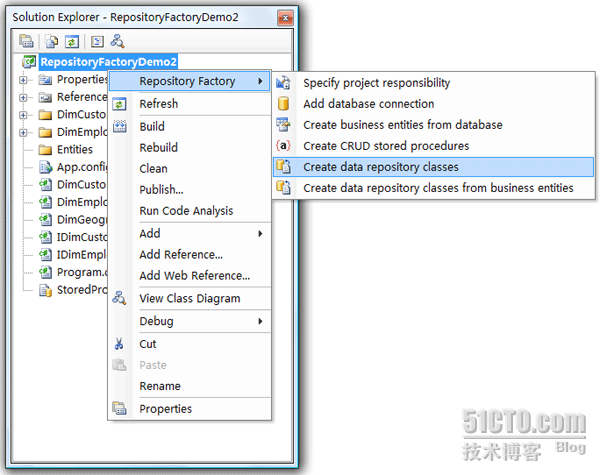Click the Properties node icon in tree
Screen dimensions: 600x475
[46, 80]
